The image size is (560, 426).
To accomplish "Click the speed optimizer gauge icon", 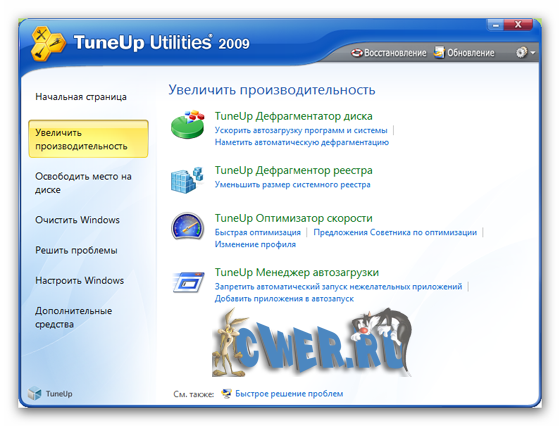I will 188,226.
